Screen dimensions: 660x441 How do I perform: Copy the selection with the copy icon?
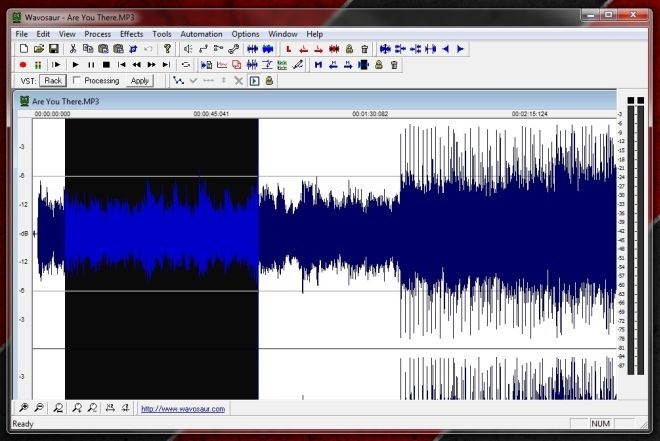coord(88,49)
